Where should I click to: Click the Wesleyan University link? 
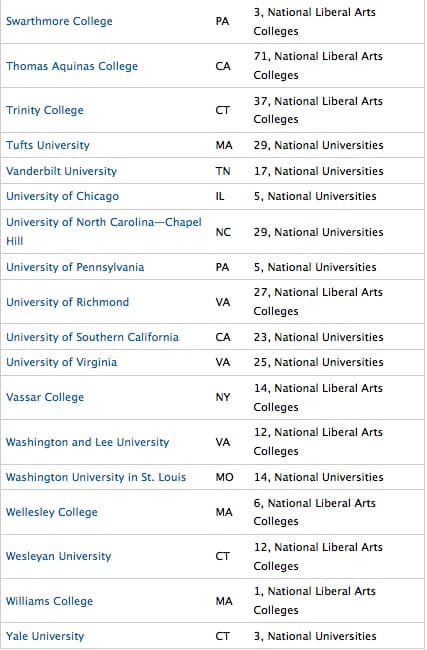pos(58,556)
